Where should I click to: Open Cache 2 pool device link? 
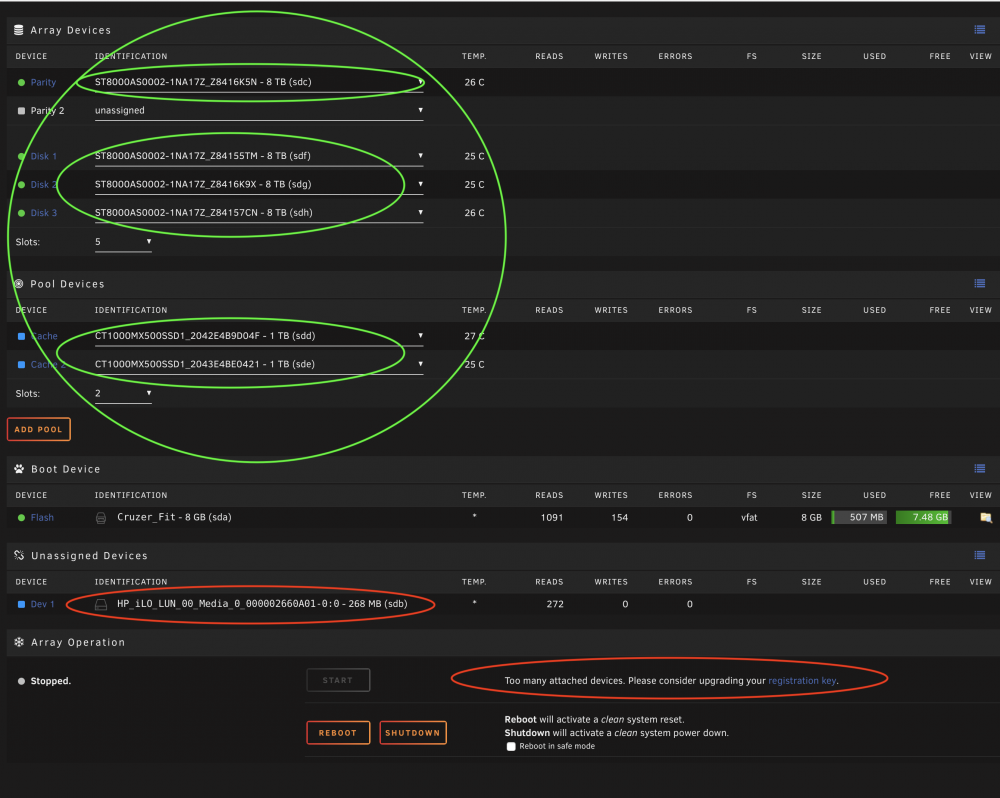48,364
